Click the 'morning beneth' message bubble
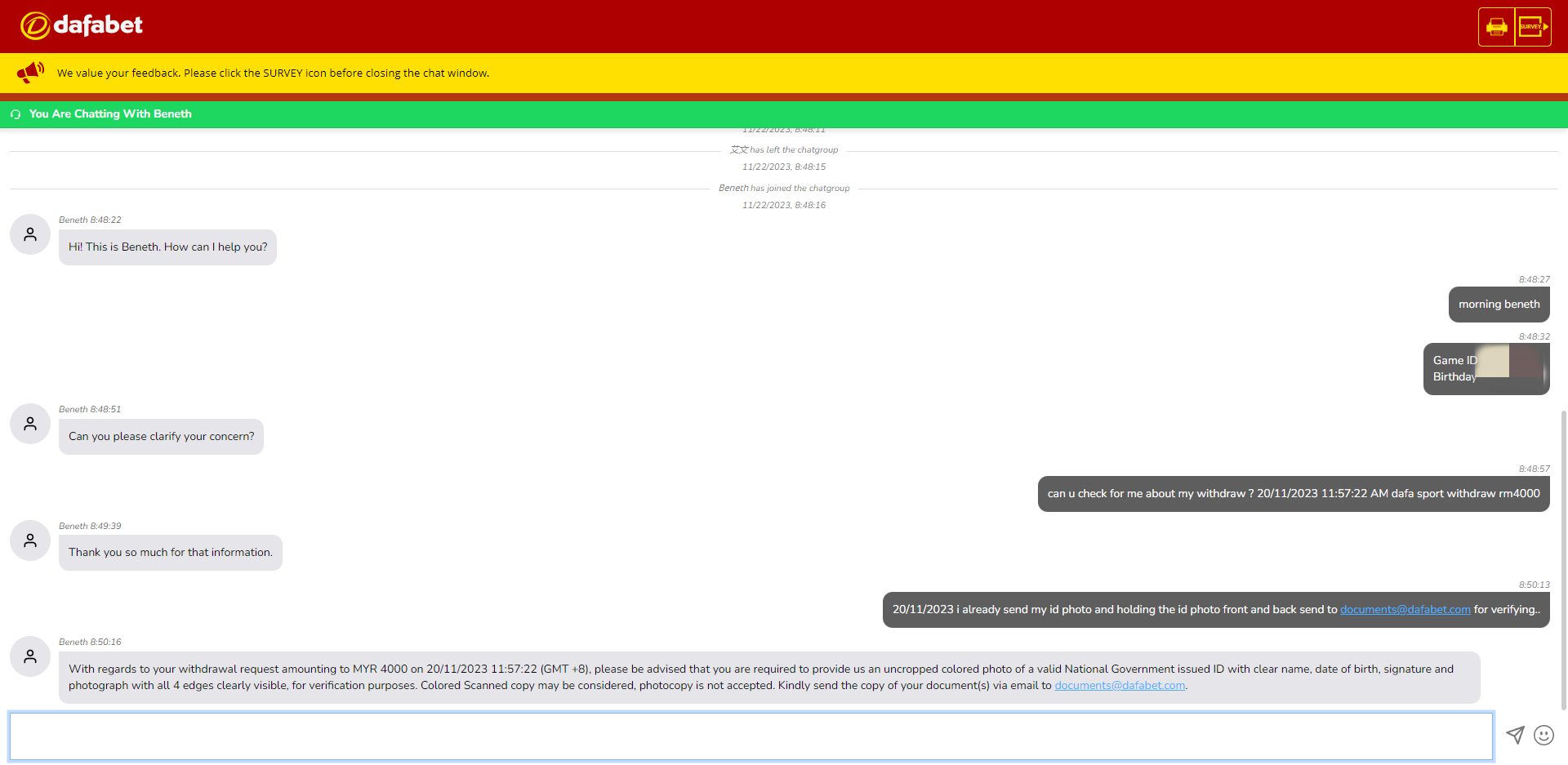 click(x=1499, y=305)
